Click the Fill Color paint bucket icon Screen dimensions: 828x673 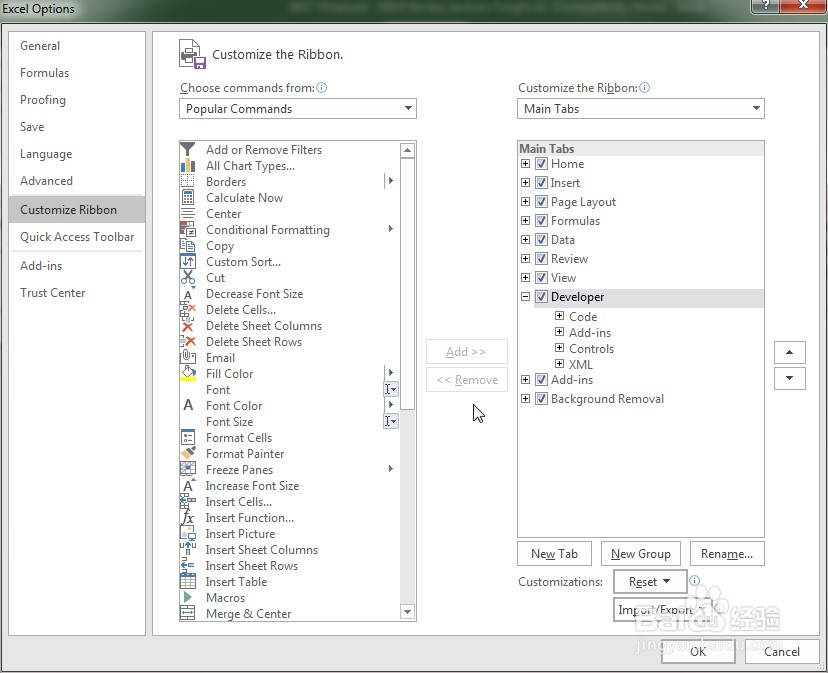click(187, 373)
